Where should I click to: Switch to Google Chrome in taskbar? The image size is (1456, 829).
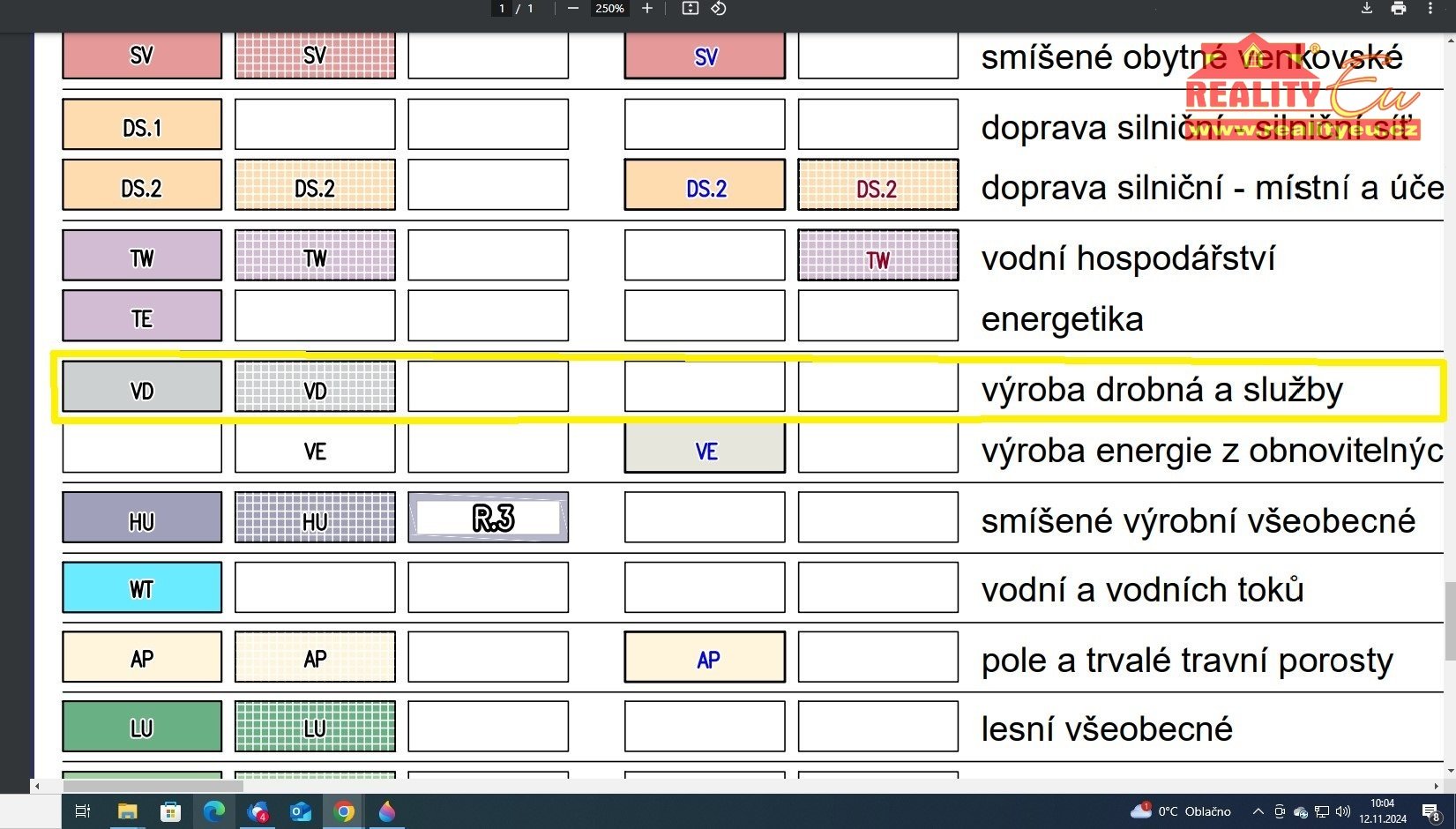point(344,811)
